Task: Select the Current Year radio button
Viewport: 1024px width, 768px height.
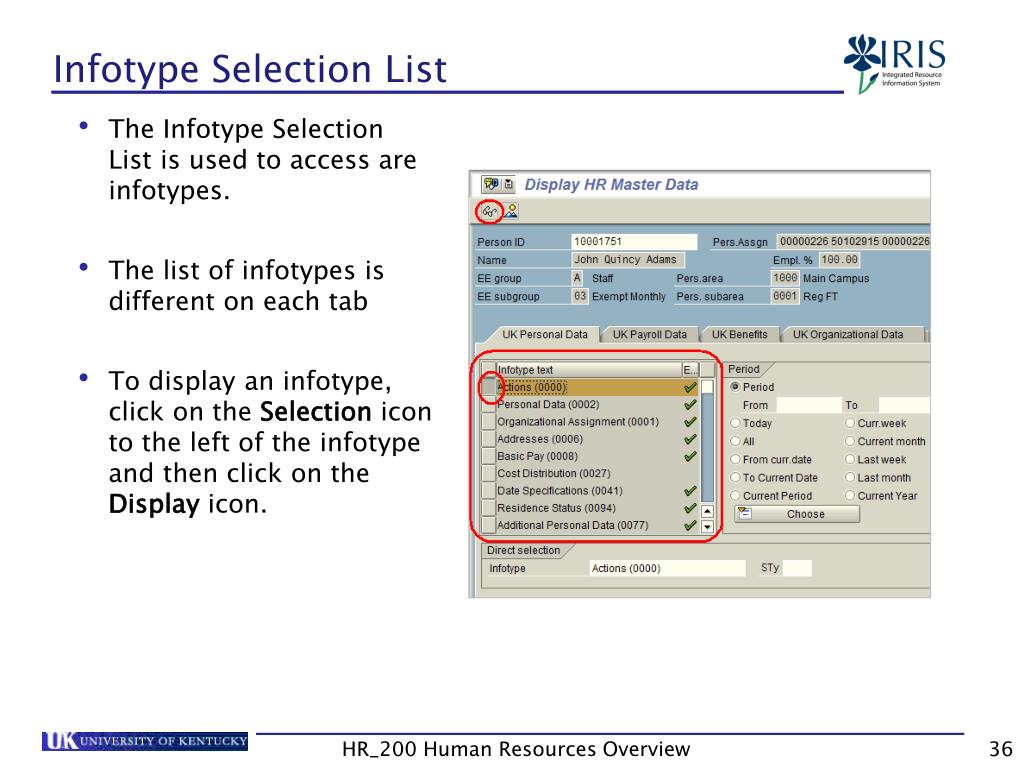Action: tap(850, 496)
